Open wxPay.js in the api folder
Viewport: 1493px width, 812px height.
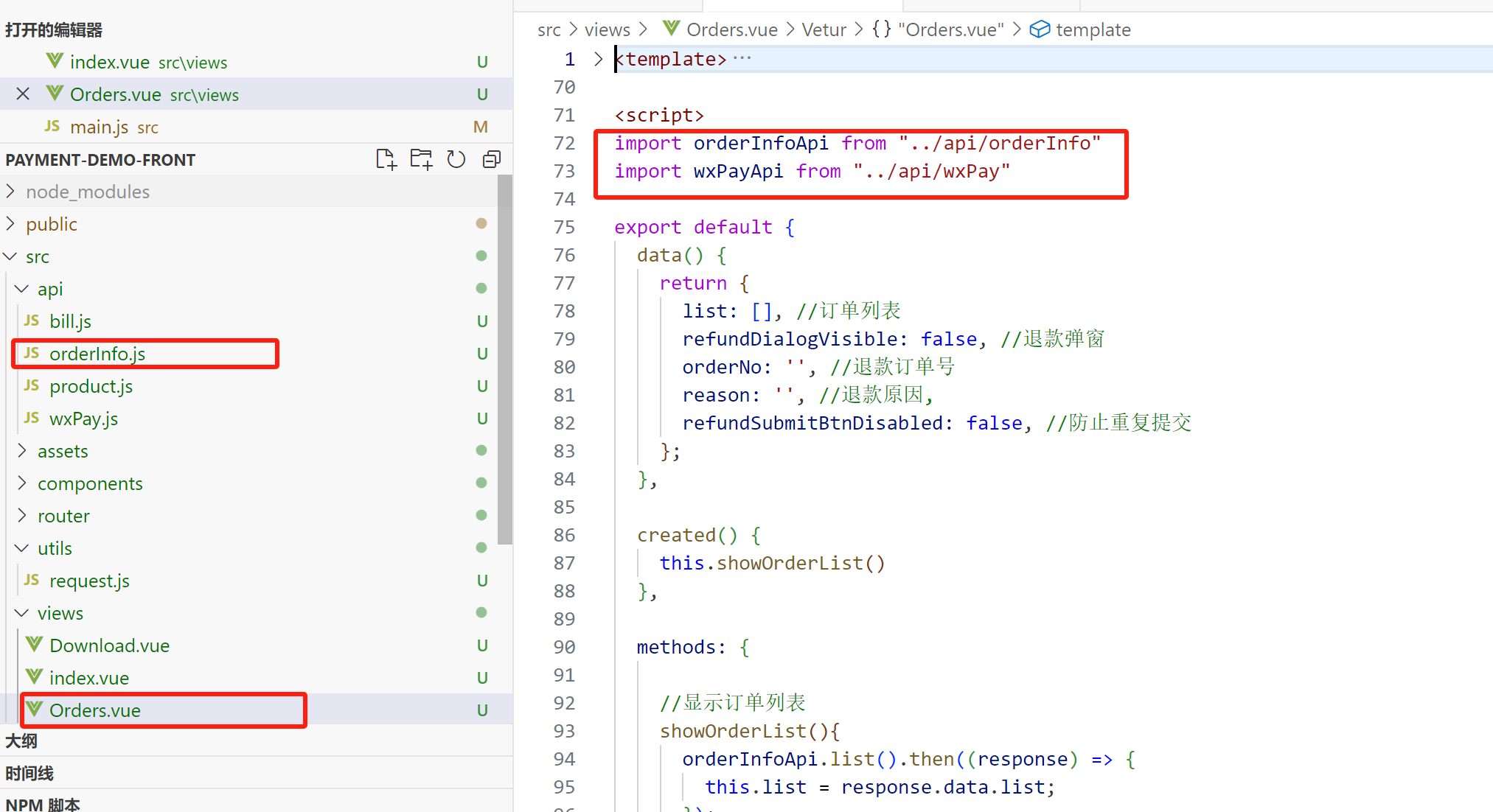tap(83, 419)
